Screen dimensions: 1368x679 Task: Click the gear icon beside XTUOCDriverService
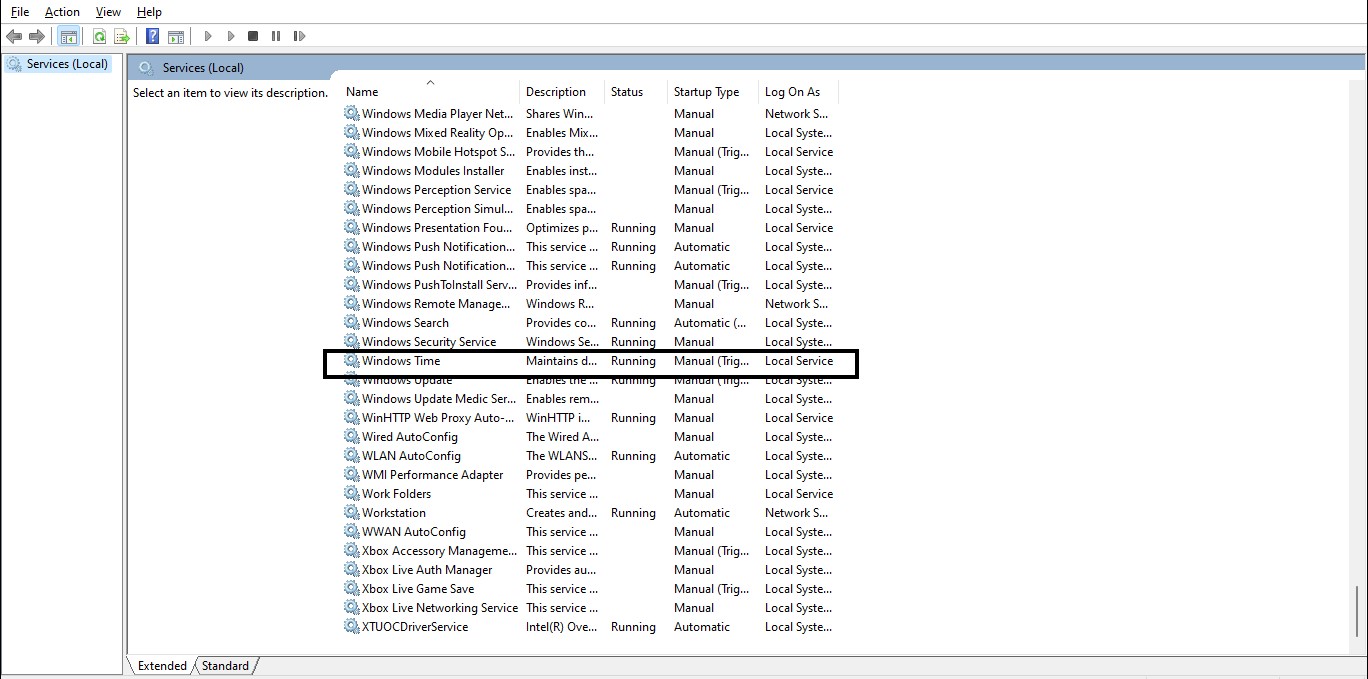352,627
